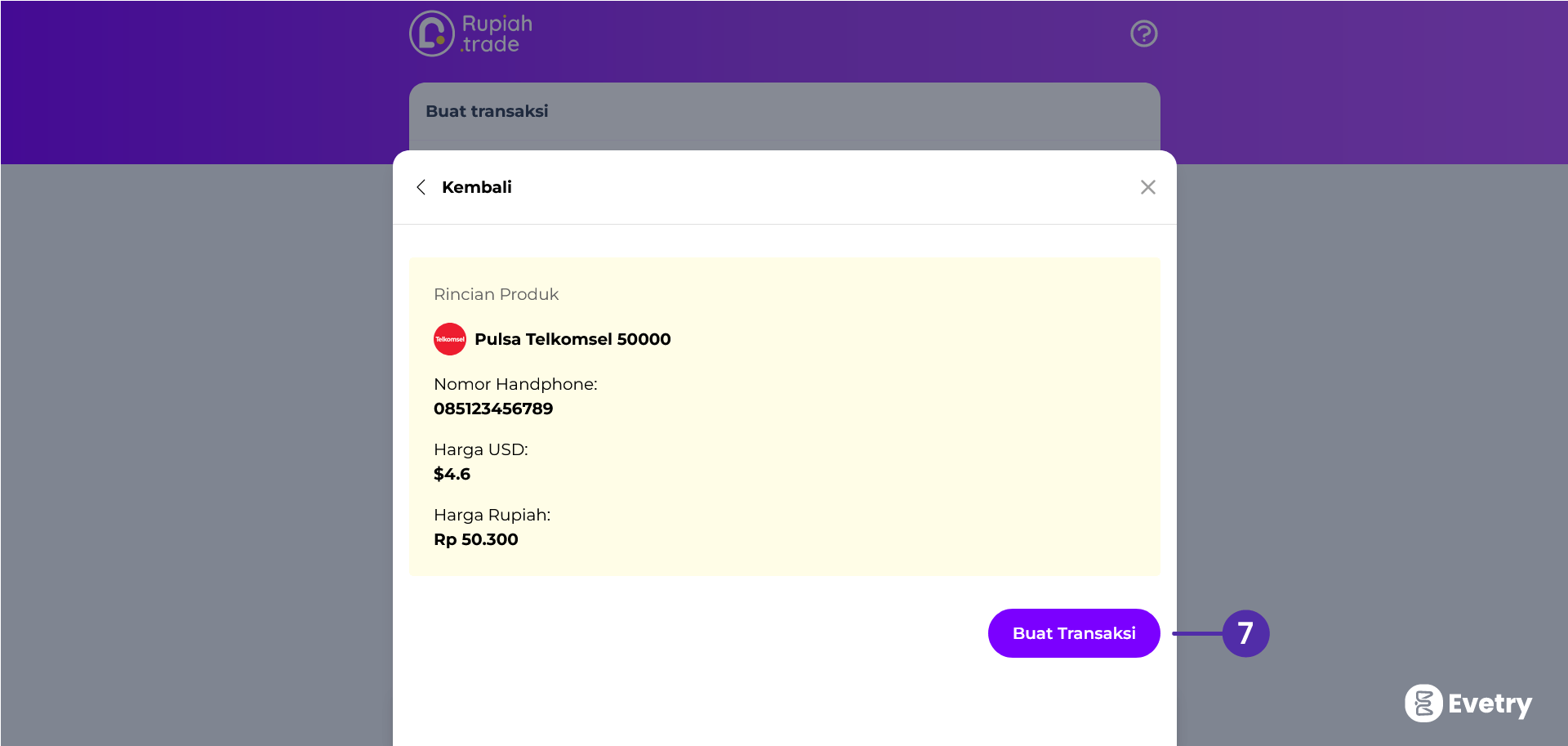Click the Rupiah price Rp 50.300

475,539
